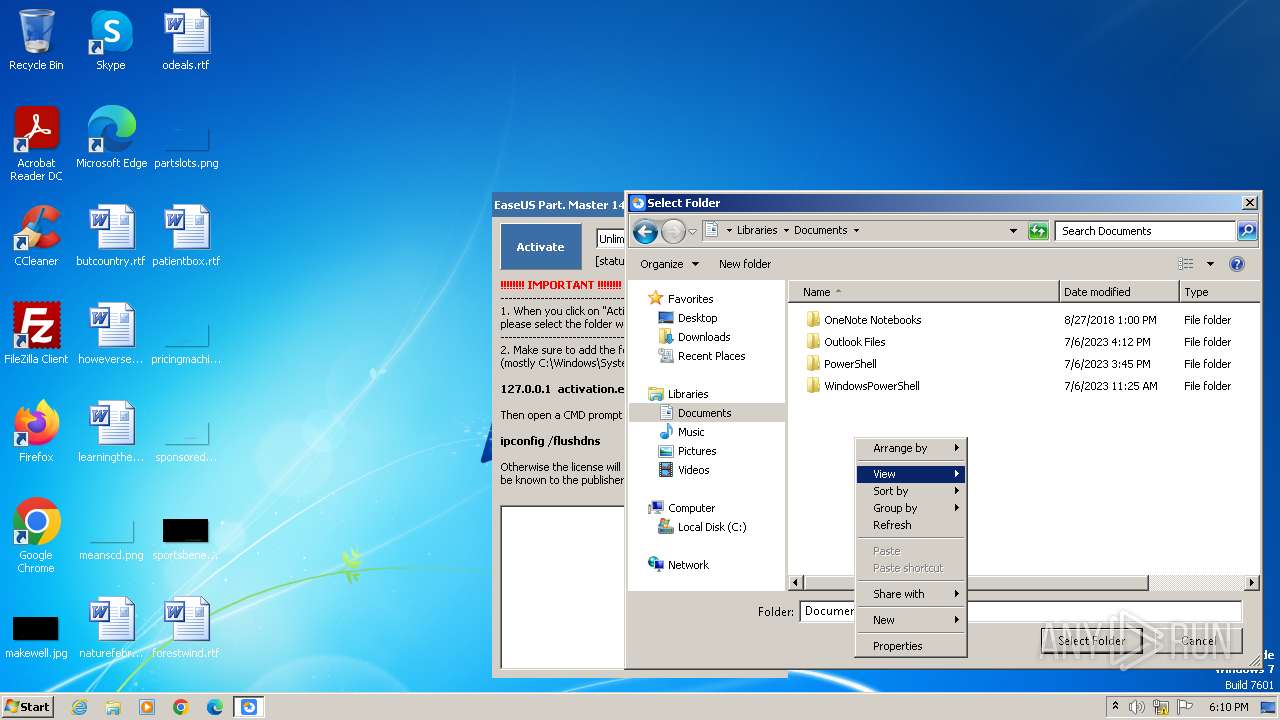Select the patientbox.rtf desktop file

[186, 236]
